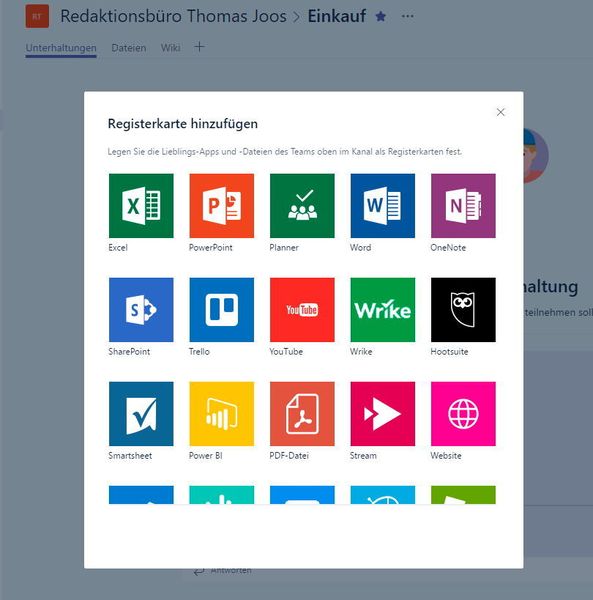Image resolution: width=593 pixels, height=600 pixels.
Task: Open the more options ellipsis for Einkauf
Action: (x=407, y=16)
